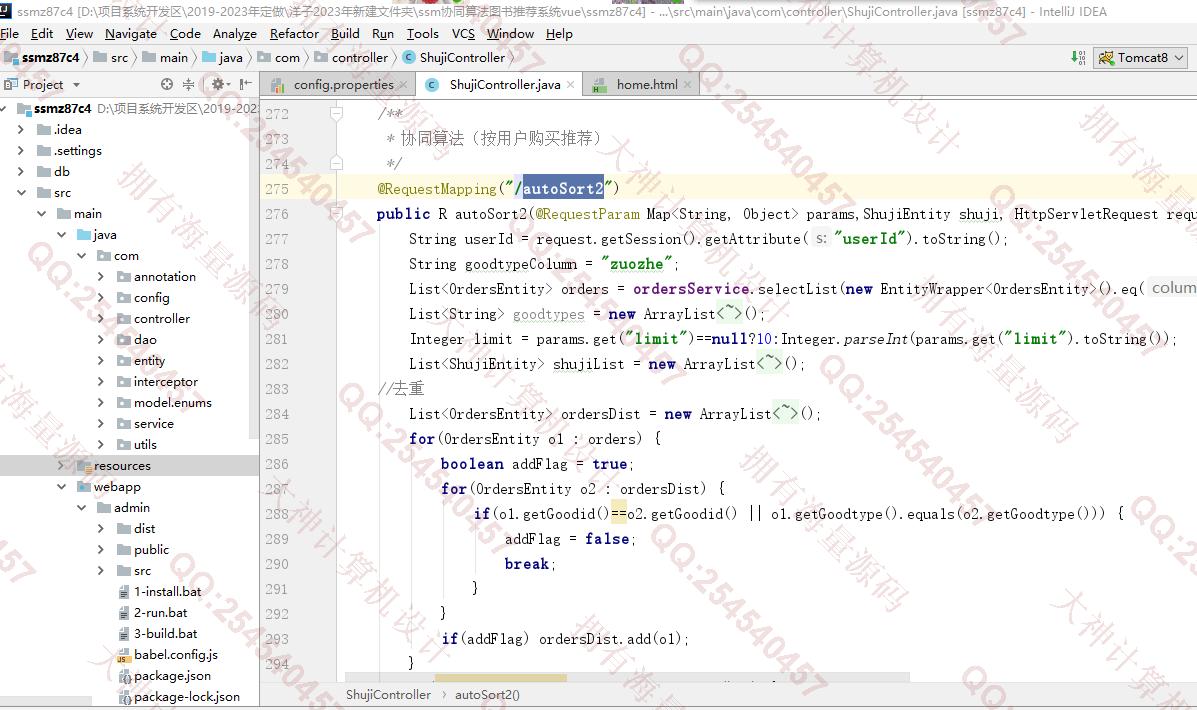The width and height of the screenshot is (1197, 710).
Task: Select the dao package in tree
Action: tap(145, 340)
